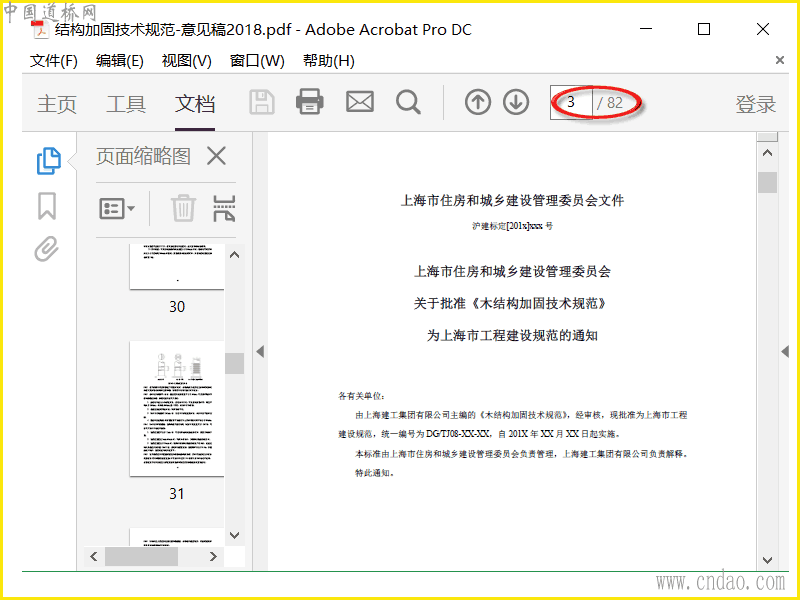The height and width of the screenshot is (600, 800).
Task: Close the page thumbnails panel
Action: [x=216, y=156]
